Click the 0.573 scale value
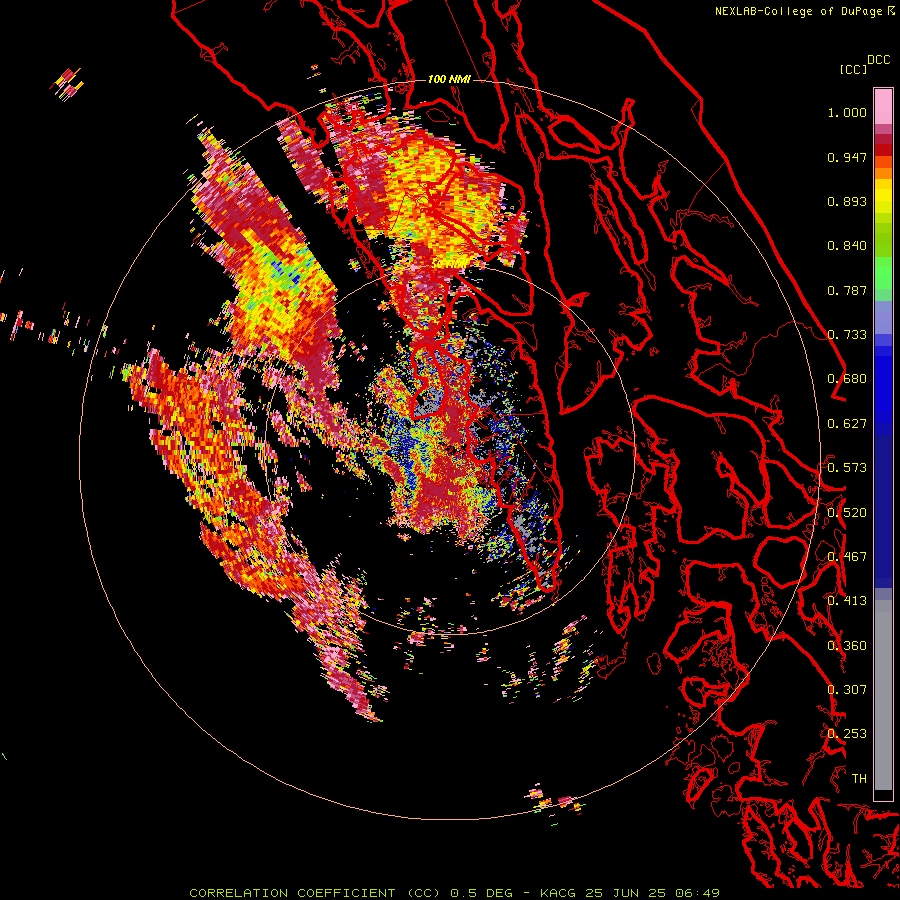 pos(847,468)
